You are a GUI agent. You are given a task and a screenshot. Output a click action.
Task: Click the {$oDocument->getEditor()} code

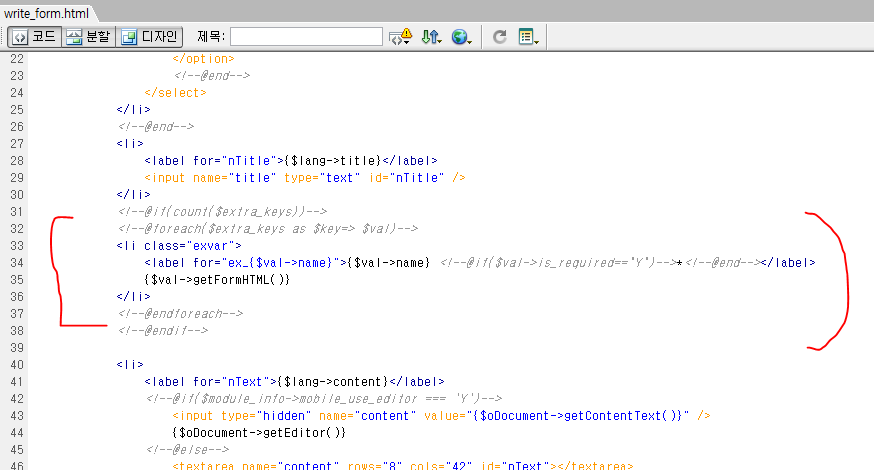(259, 433)
